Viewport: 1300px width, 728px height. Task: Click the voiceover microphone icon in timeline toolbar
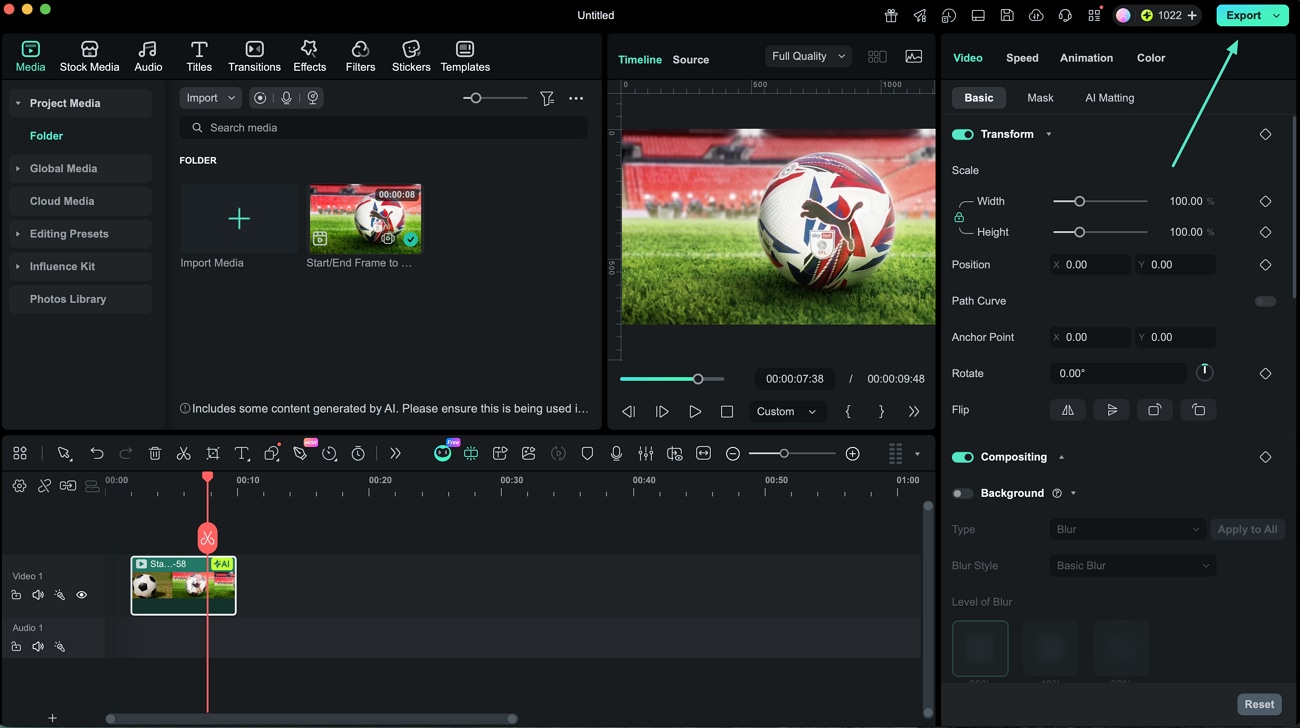pyautogui.click(x=616, y=454)
